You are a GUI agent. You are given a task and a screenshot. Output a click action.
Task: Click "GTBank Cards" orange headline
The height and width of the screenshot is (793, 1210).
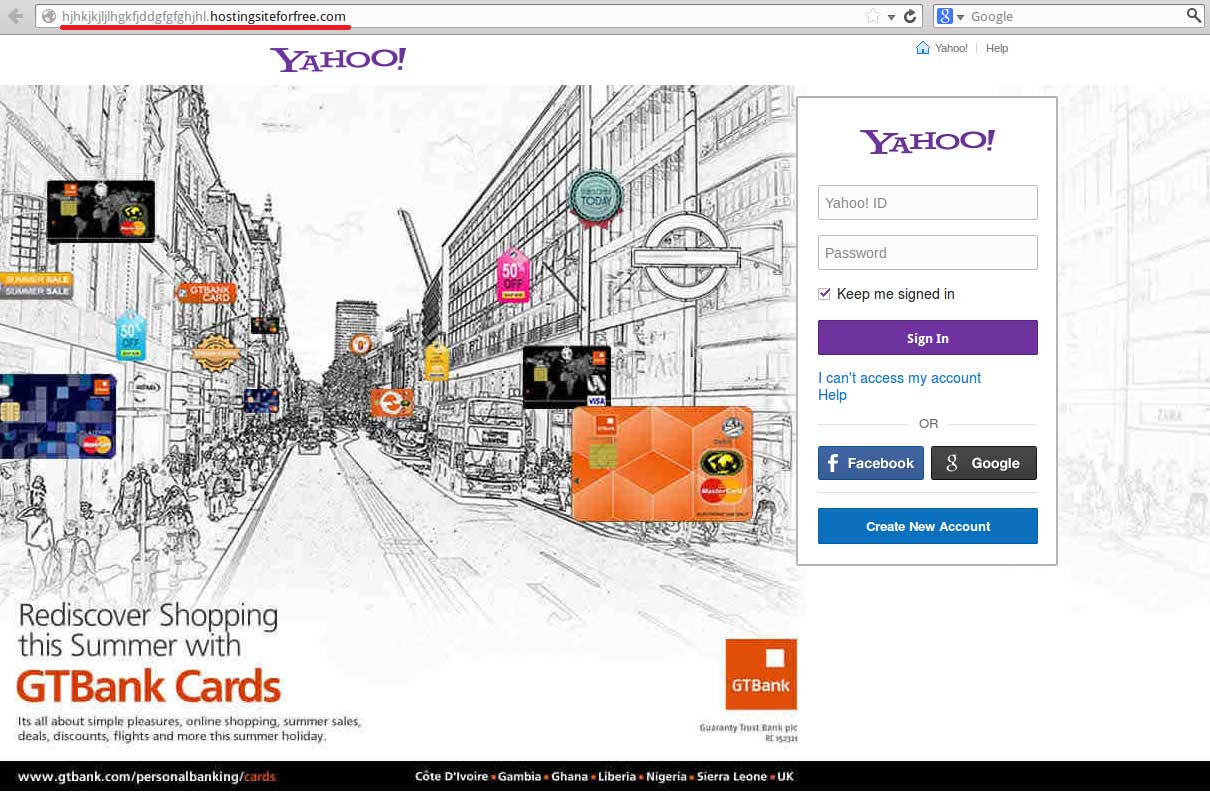tap(149, 687)
